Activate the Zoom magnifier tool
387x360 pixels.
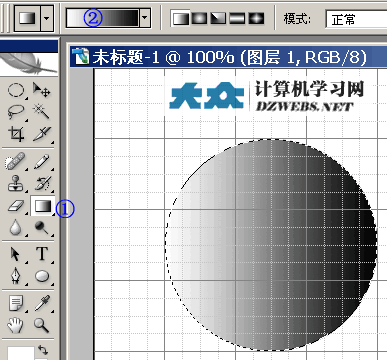click(x=42, y=325)
